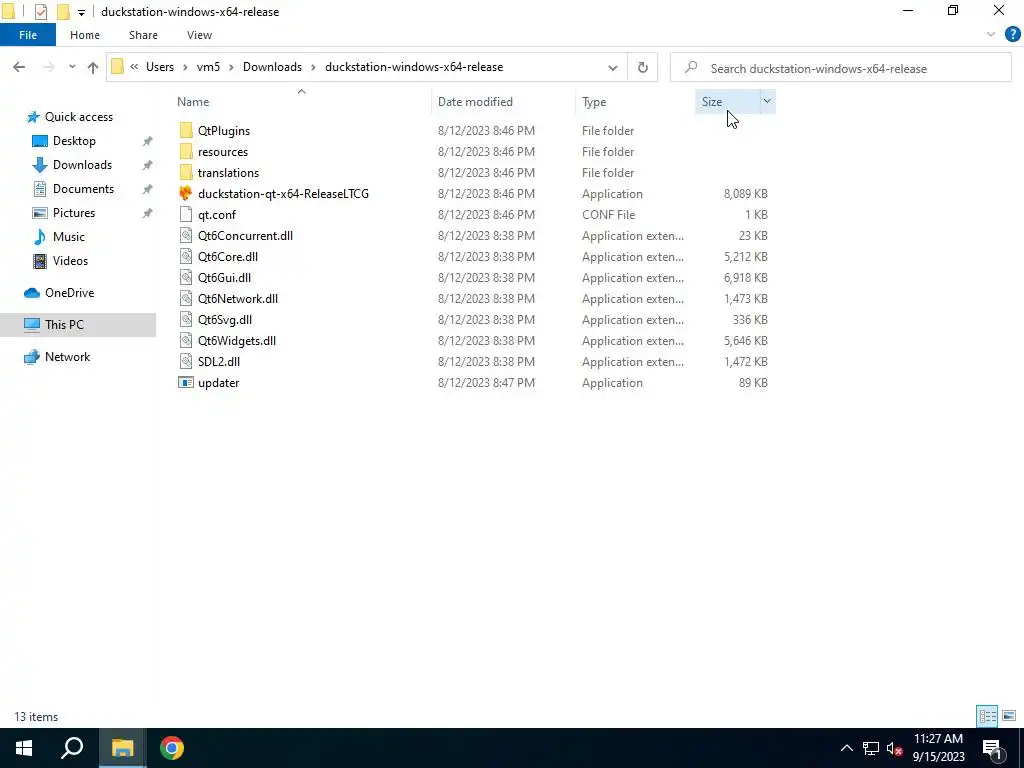Navigate to vm5 in breadcrumb
Viewport: 1024px width, 768px height.
pos(208,67)
